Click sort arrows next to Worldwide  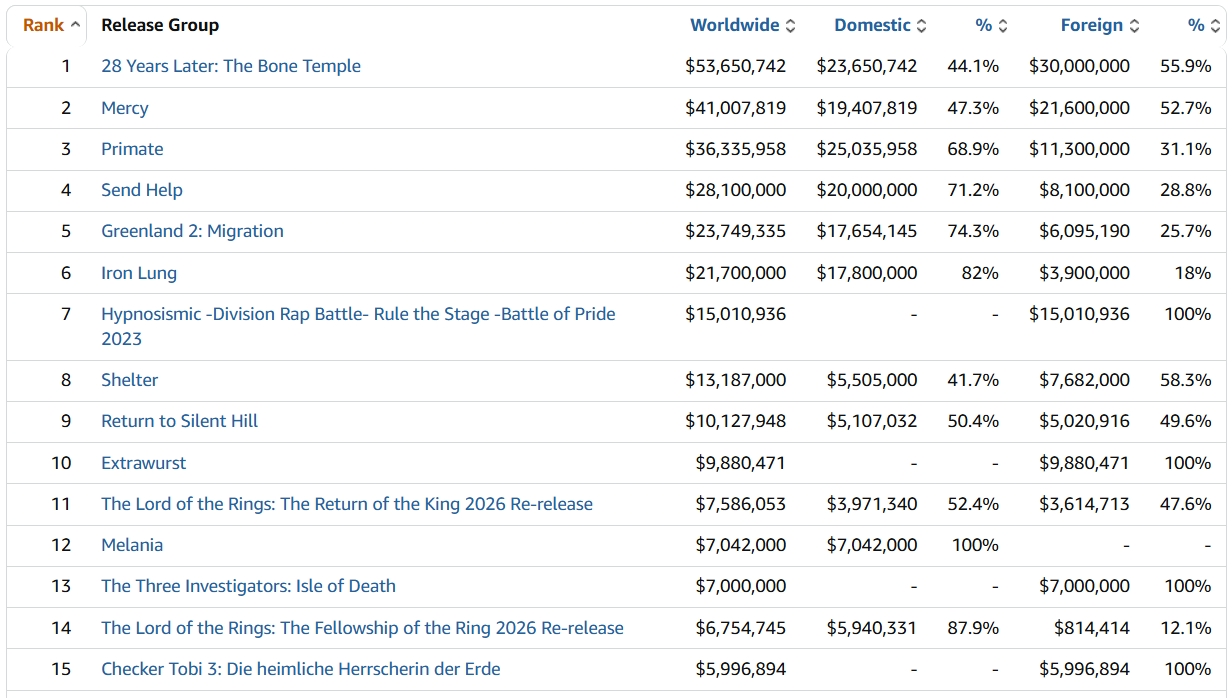[x=791, y=26]
